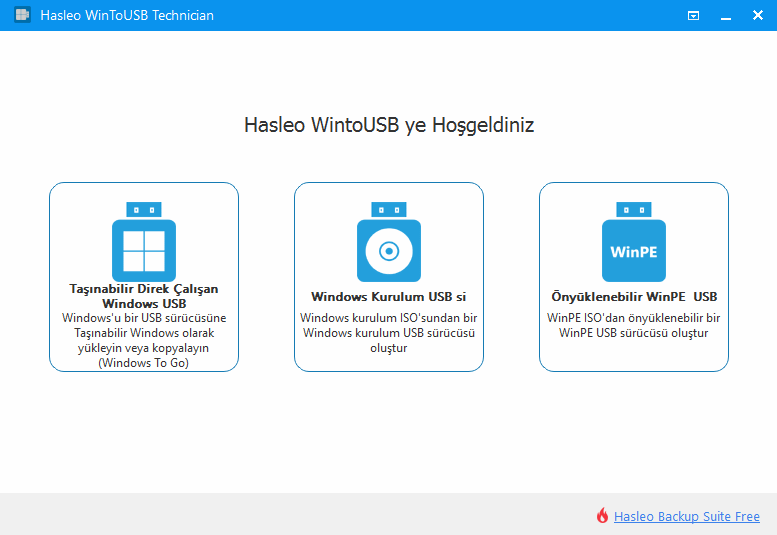Click the USB connector atop the WinPE icon

(x=633, y=210)
